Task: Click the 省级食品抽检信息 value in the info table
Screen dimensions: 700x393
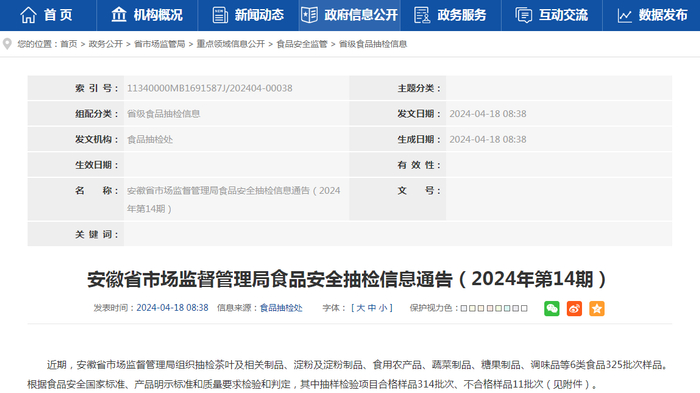Action: pos(163,114)
